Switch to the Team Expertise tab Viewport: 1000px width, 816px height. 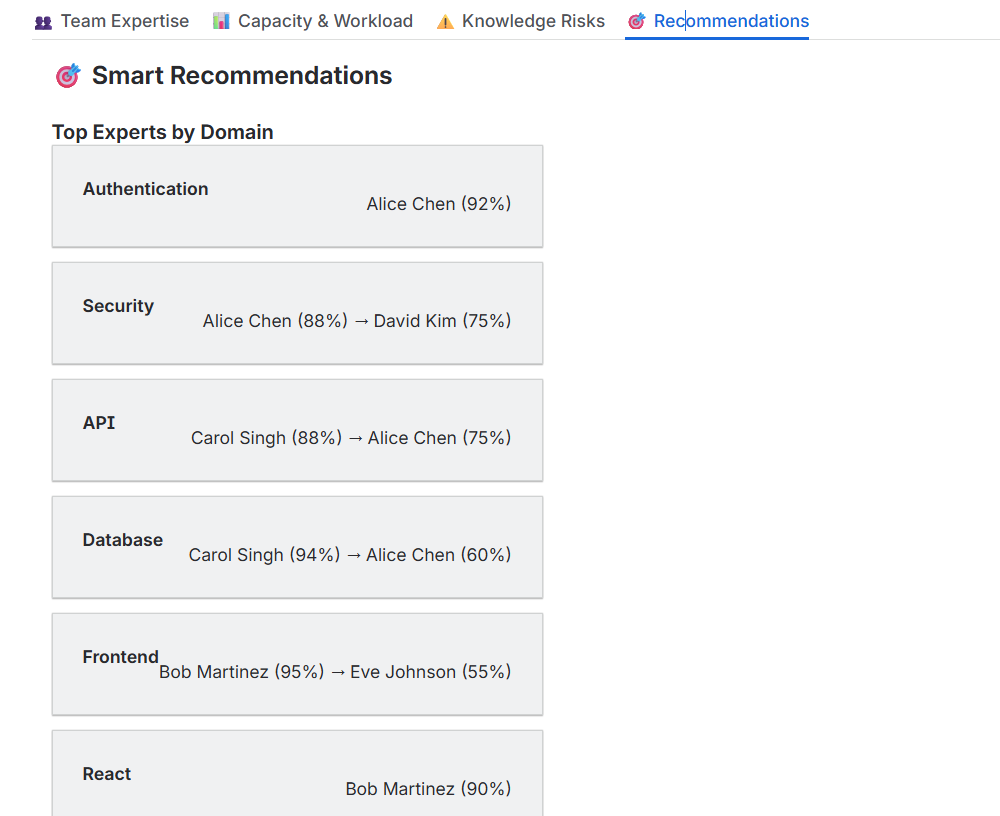point(124,21)
